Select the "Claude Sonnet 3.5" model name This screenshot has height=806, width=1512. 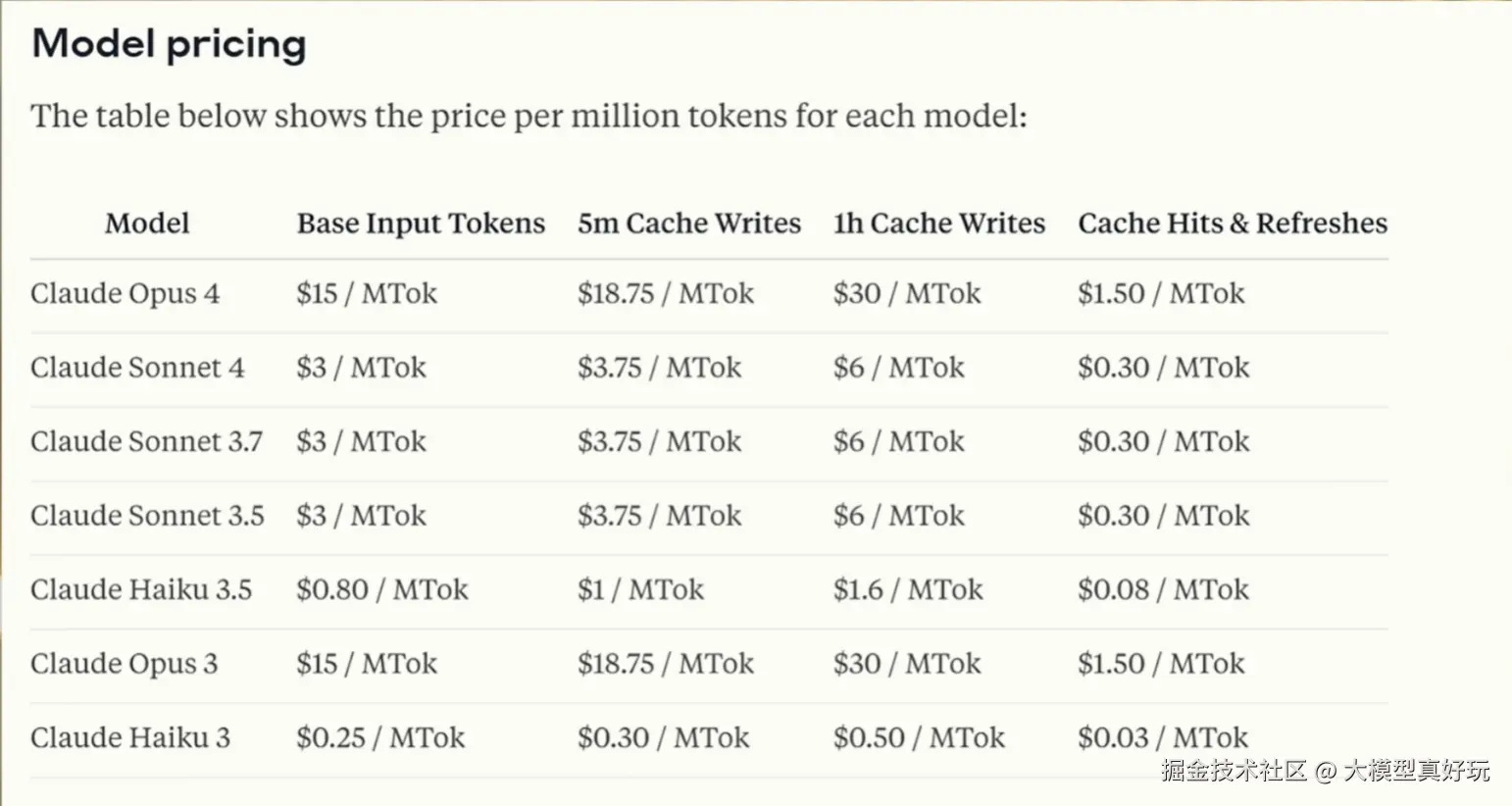coord(147,516)
